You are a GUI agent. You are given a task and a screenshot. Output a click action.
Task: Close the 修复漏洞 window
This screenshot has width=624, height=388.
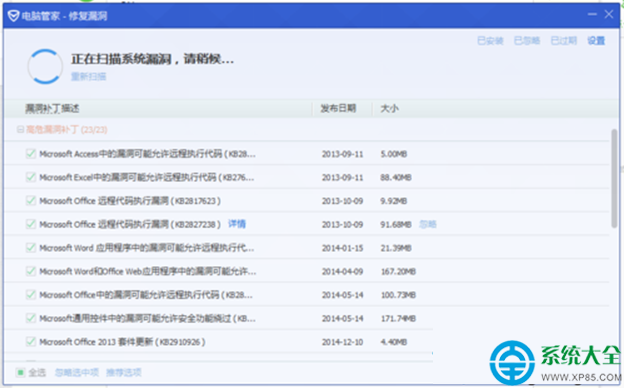tap(609, 14)
